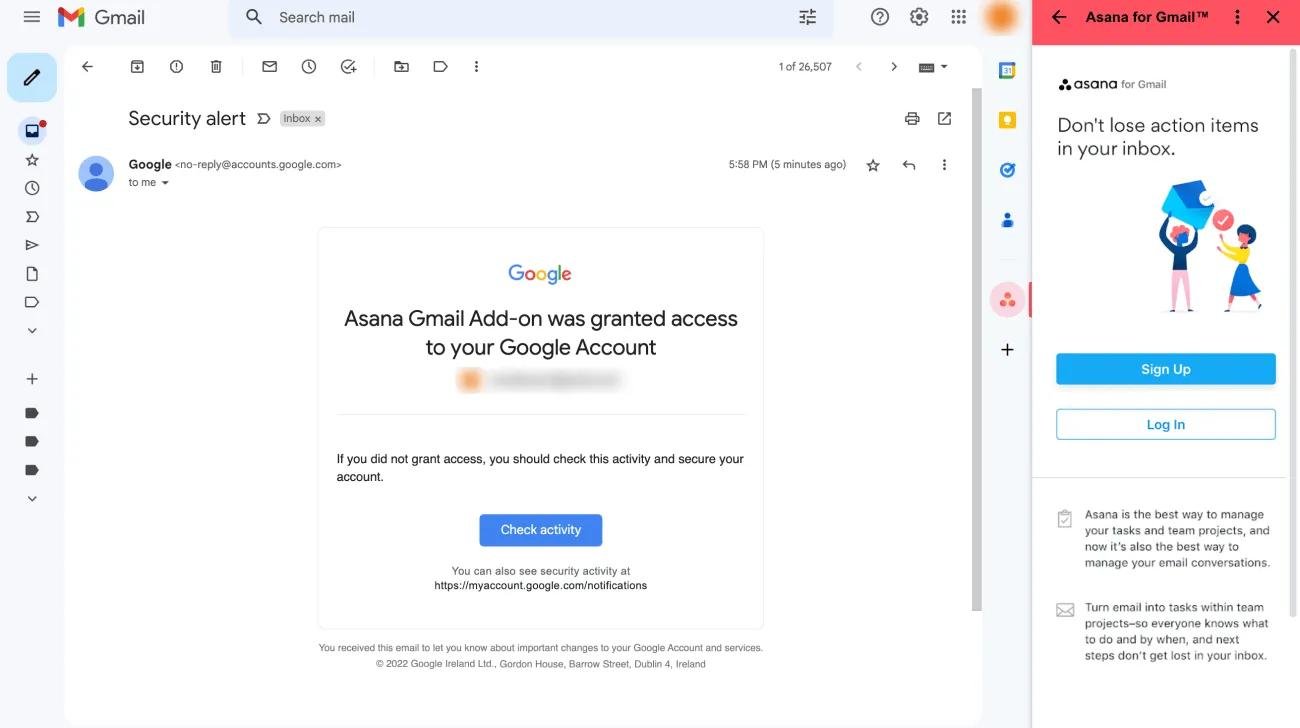1300x728 pixels.
Task: Open the email's three-dot More menu
Action: (x=944, y=165)
